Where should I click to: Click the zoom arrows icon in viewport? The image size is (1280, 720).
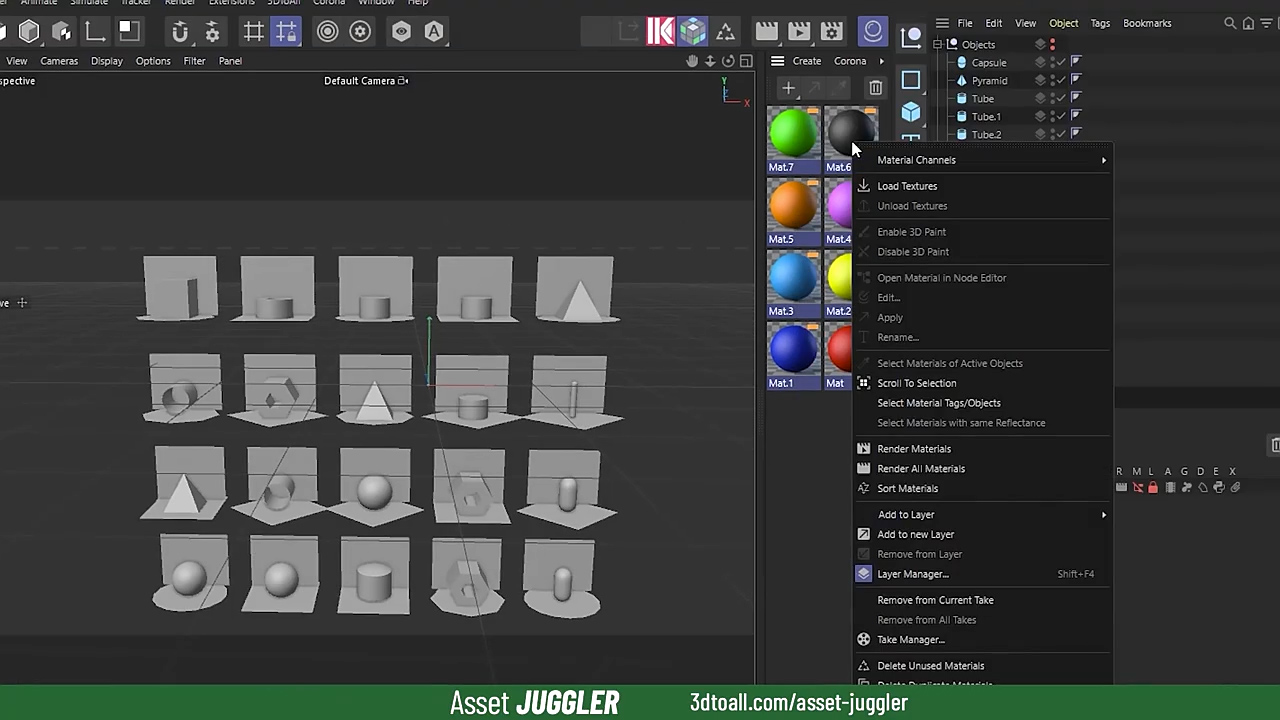point(710,61)
